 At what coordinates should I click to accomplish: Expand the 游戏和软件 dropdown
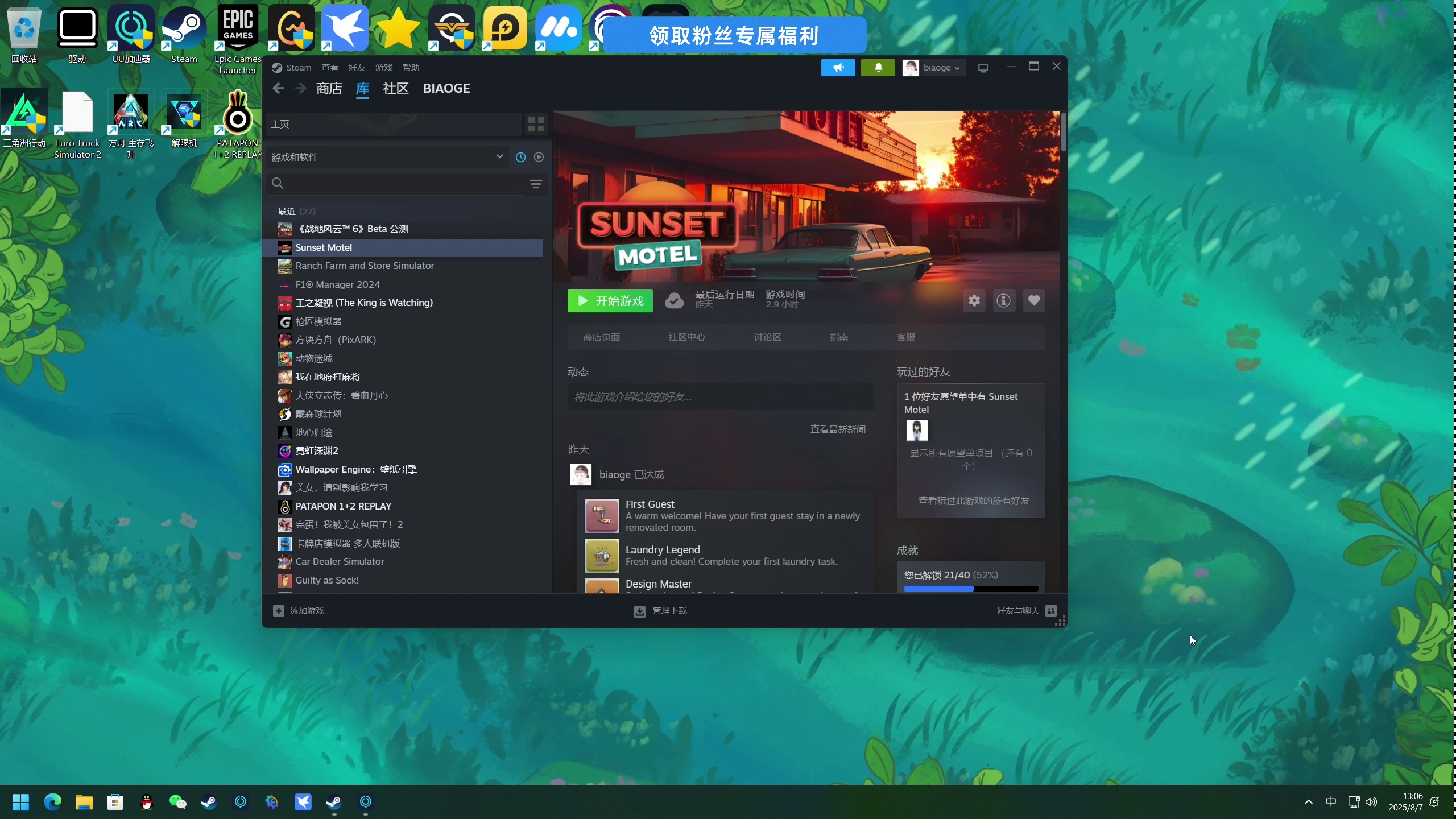(387, 157)
